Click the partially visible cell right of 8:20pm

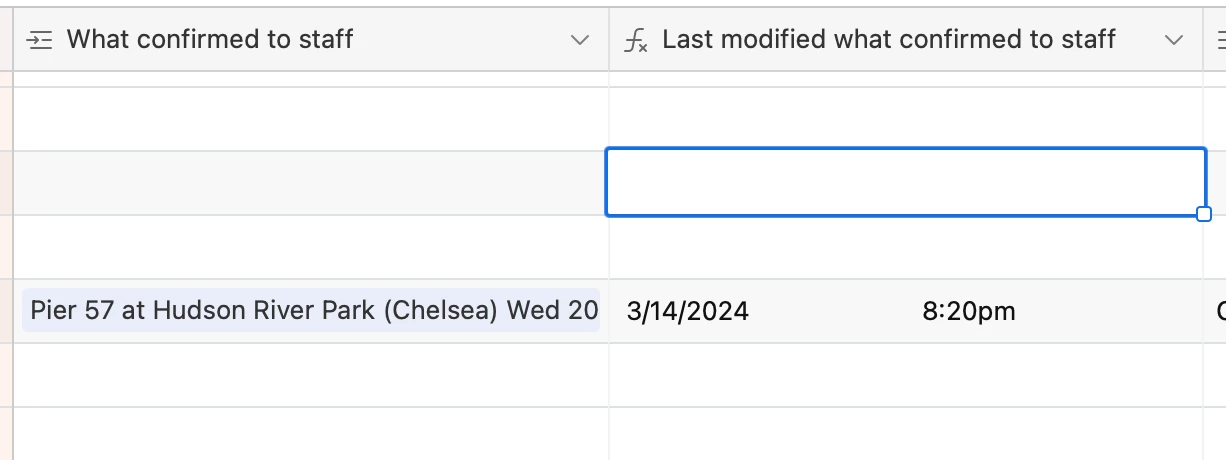[1217, 311]
